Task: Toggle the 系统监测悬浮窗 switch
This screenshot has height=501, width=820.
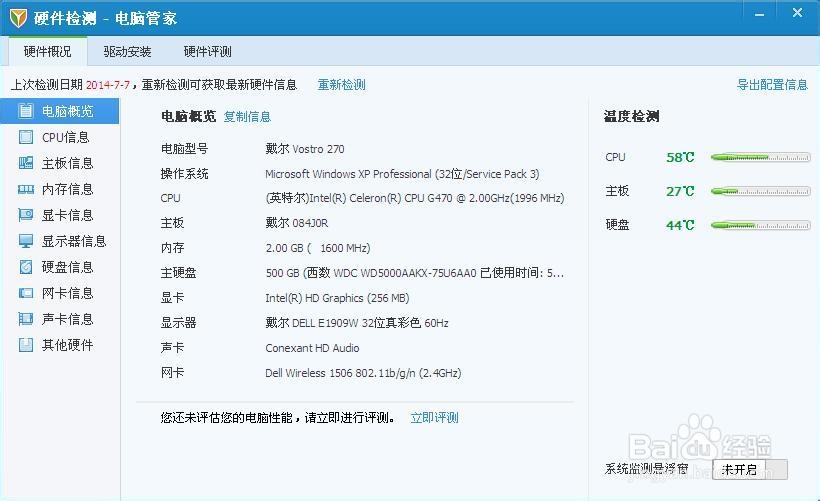Action: (x=749, y=469)
